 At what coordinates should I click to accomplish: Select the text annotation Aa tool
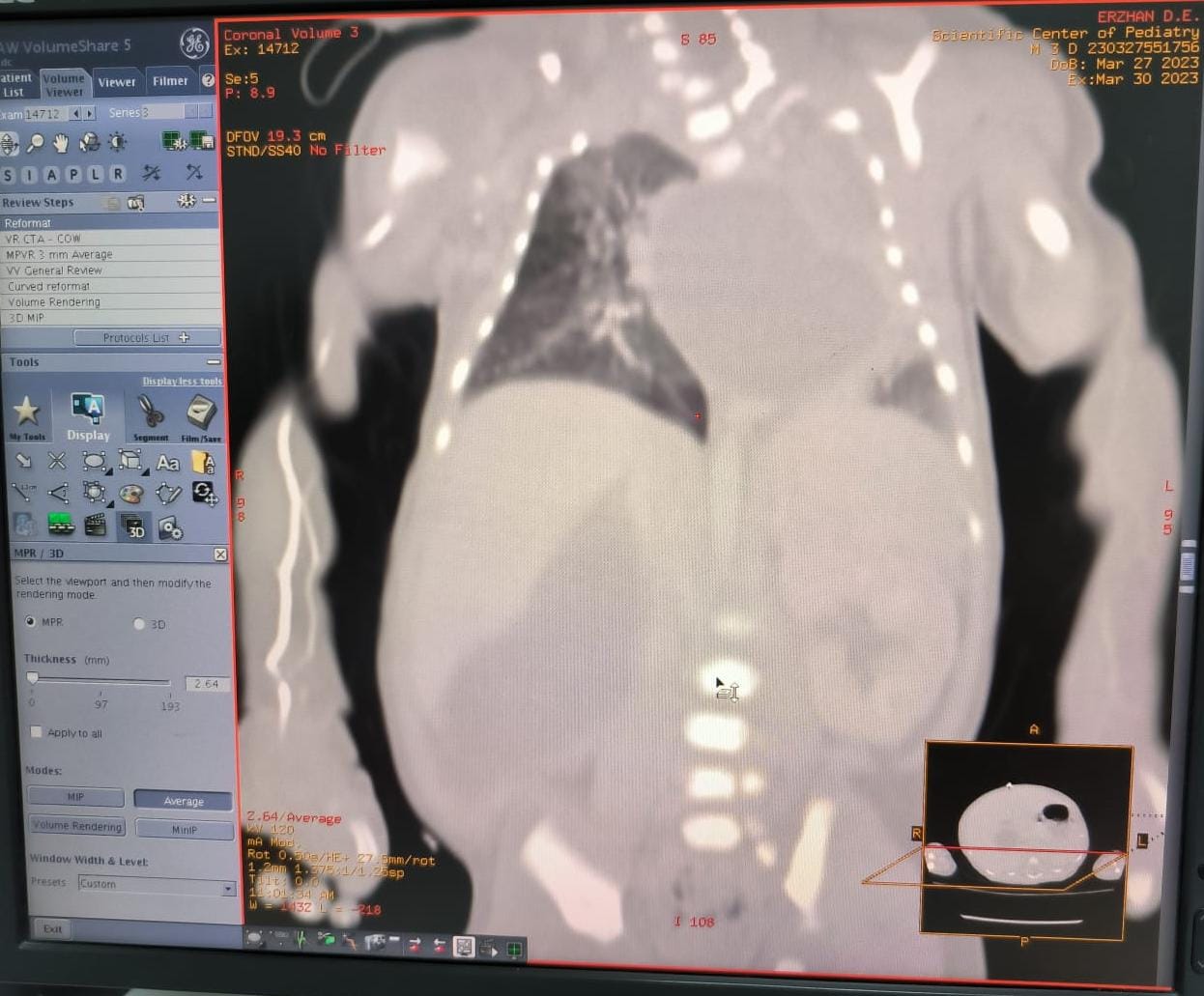click(x=168, y=463)
